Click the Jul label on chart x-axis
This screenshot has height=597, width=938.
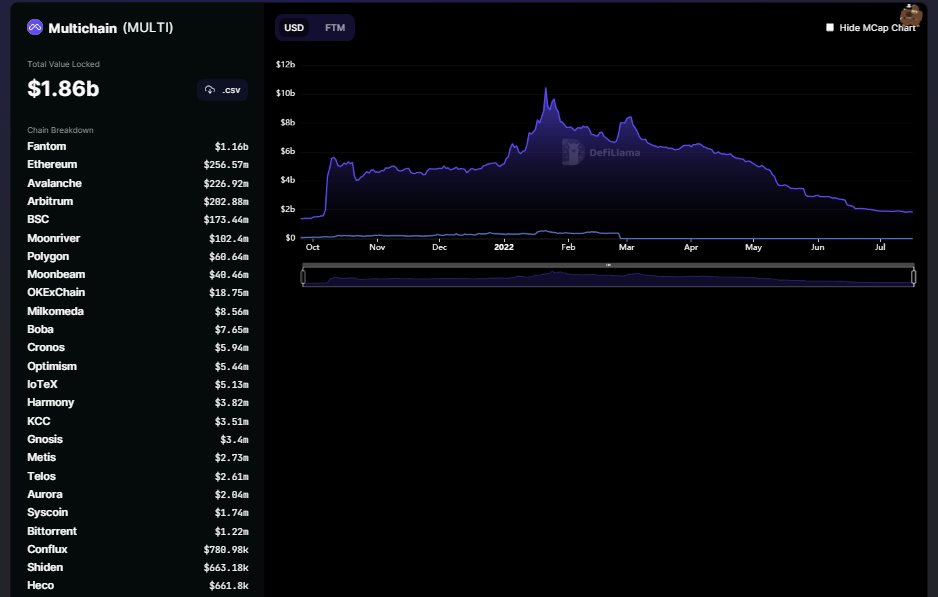880,247
